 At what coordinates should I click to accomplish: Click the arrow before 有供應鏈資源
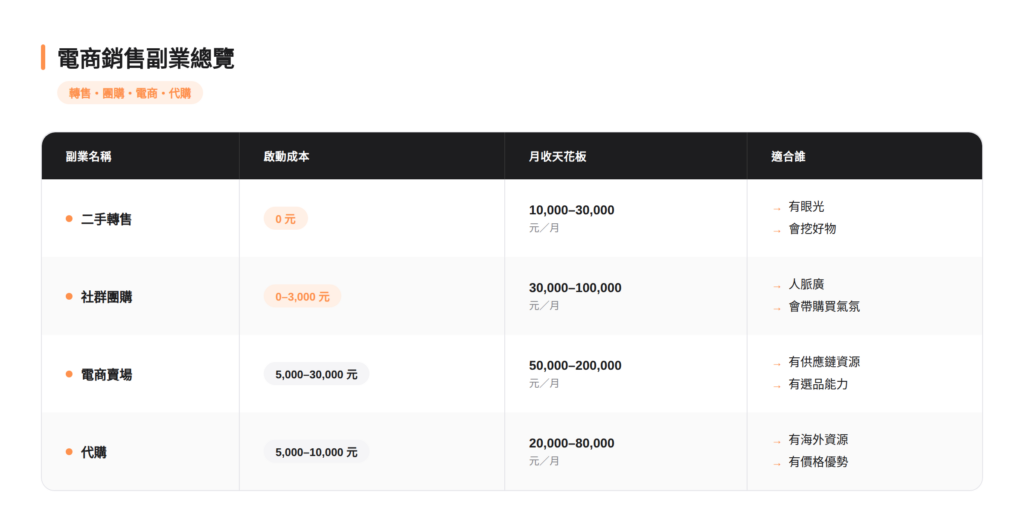click(777, 363)
